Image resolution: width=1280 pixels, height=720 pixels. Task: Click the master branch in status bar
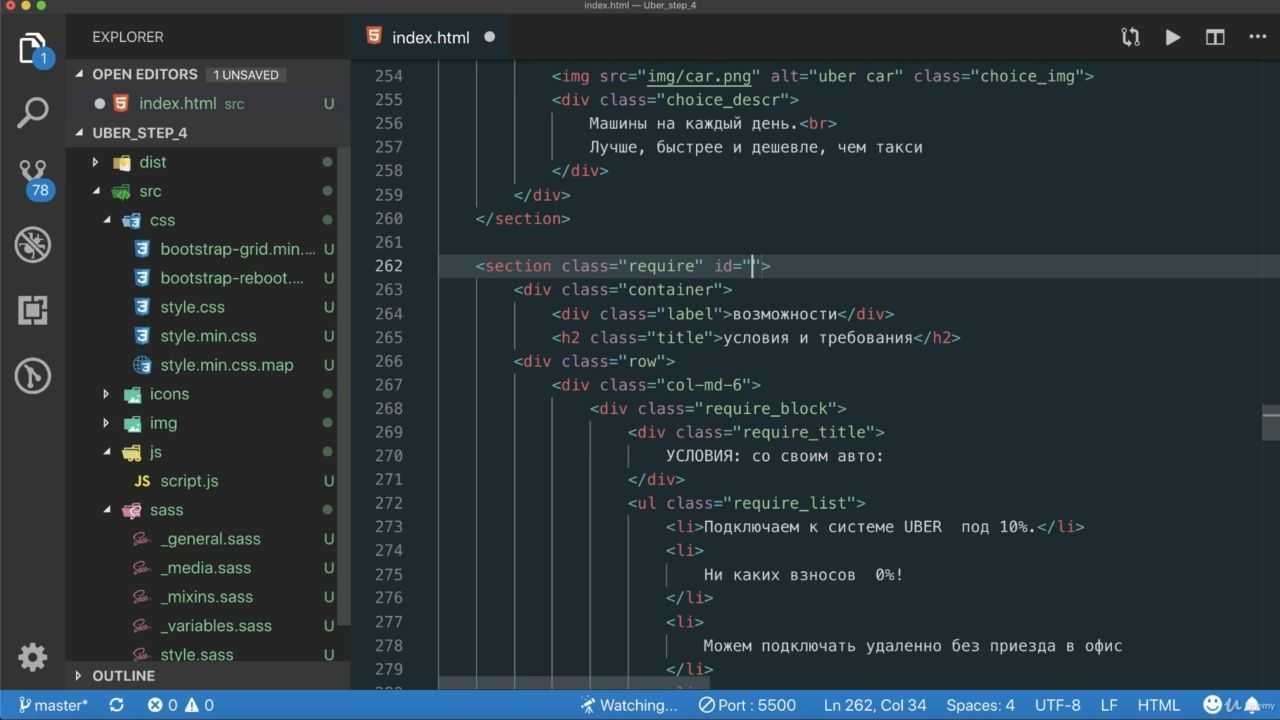pos(53,705)
